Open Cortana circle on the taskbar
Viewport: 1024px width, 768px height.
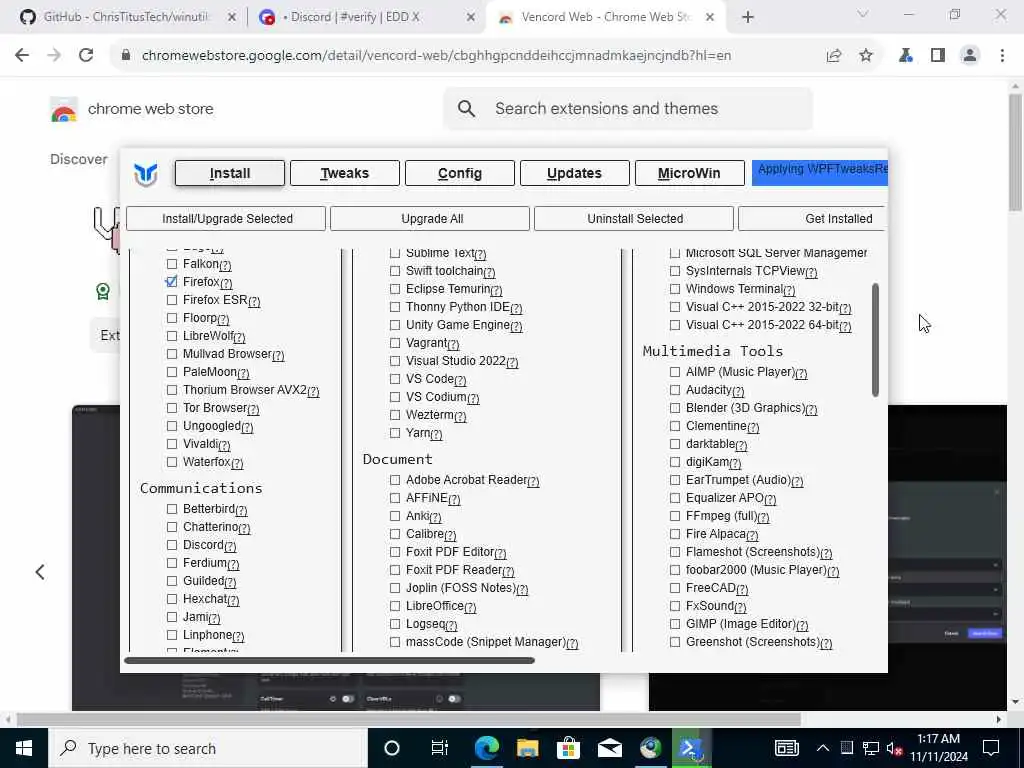[x=392, y=748]
